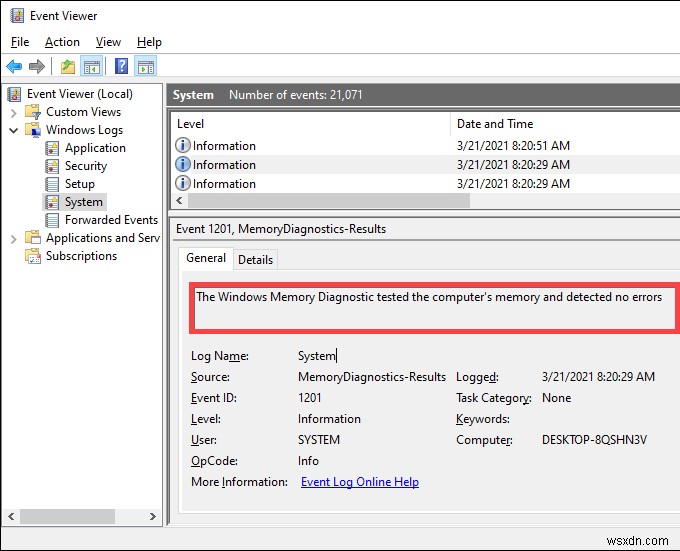Click the tree pane scroll-right arrow

pos(153,516)
